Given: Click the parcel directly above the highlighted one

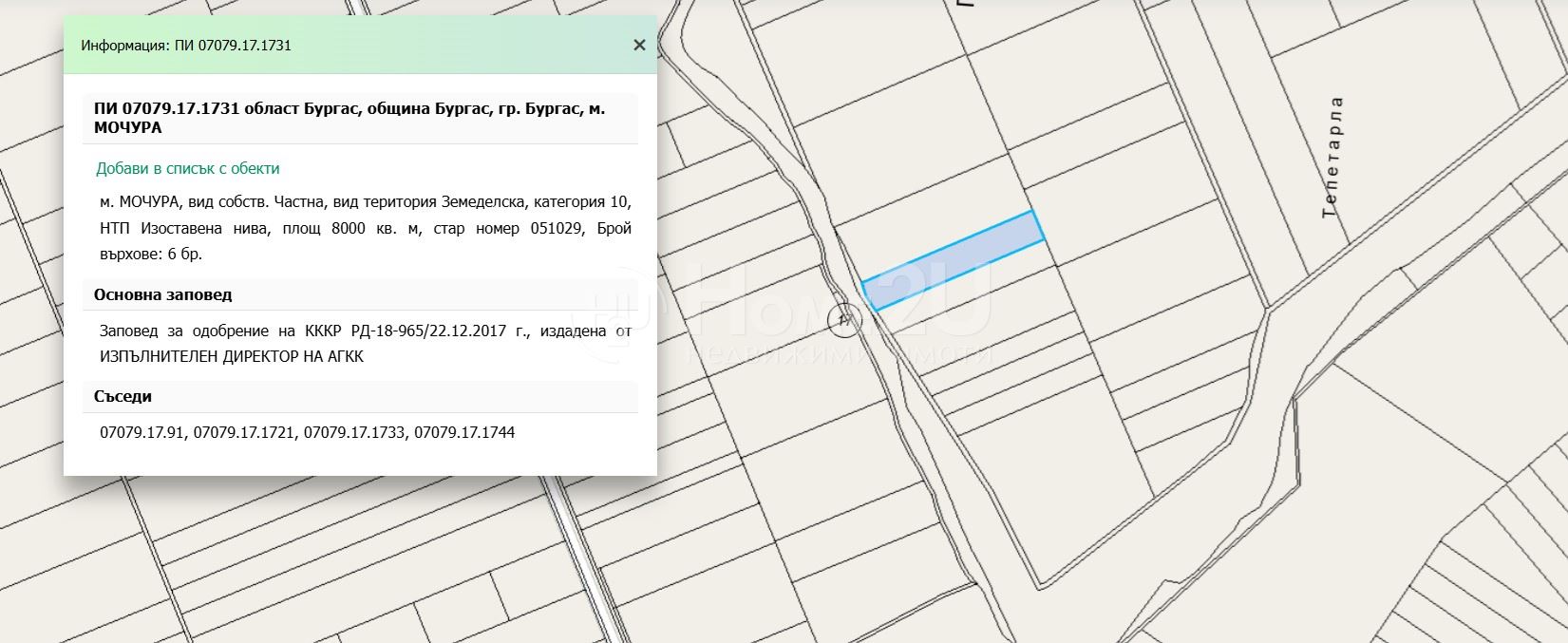Looking at the screenshot, I should pyautogui.click(x=931, y=214).
